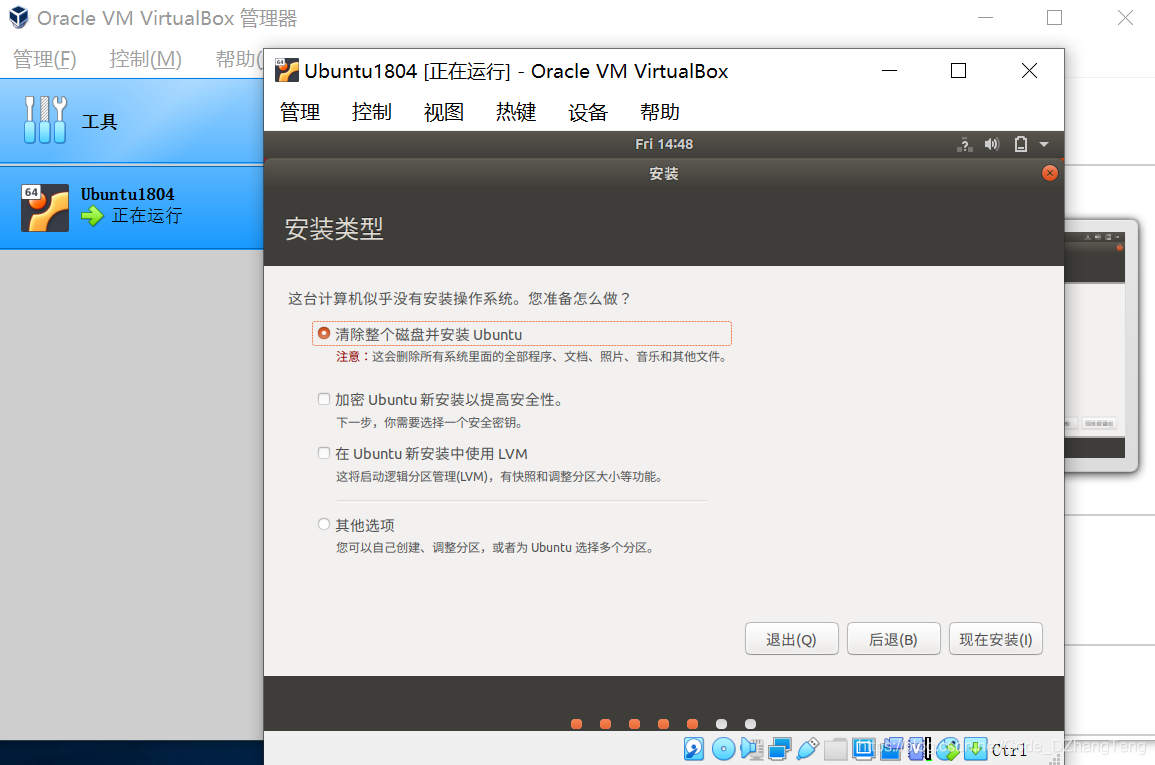
Task: Click the 正在运行 status text
Action: [147, 216]
